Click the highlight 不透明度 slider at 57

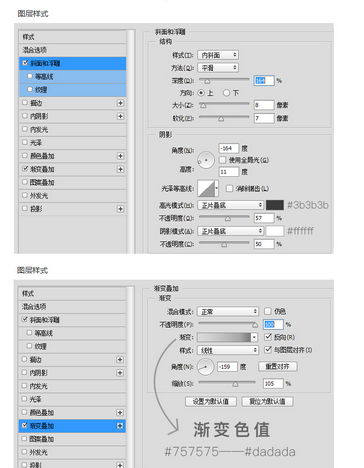pyautogui.click(x=228, y=219)
